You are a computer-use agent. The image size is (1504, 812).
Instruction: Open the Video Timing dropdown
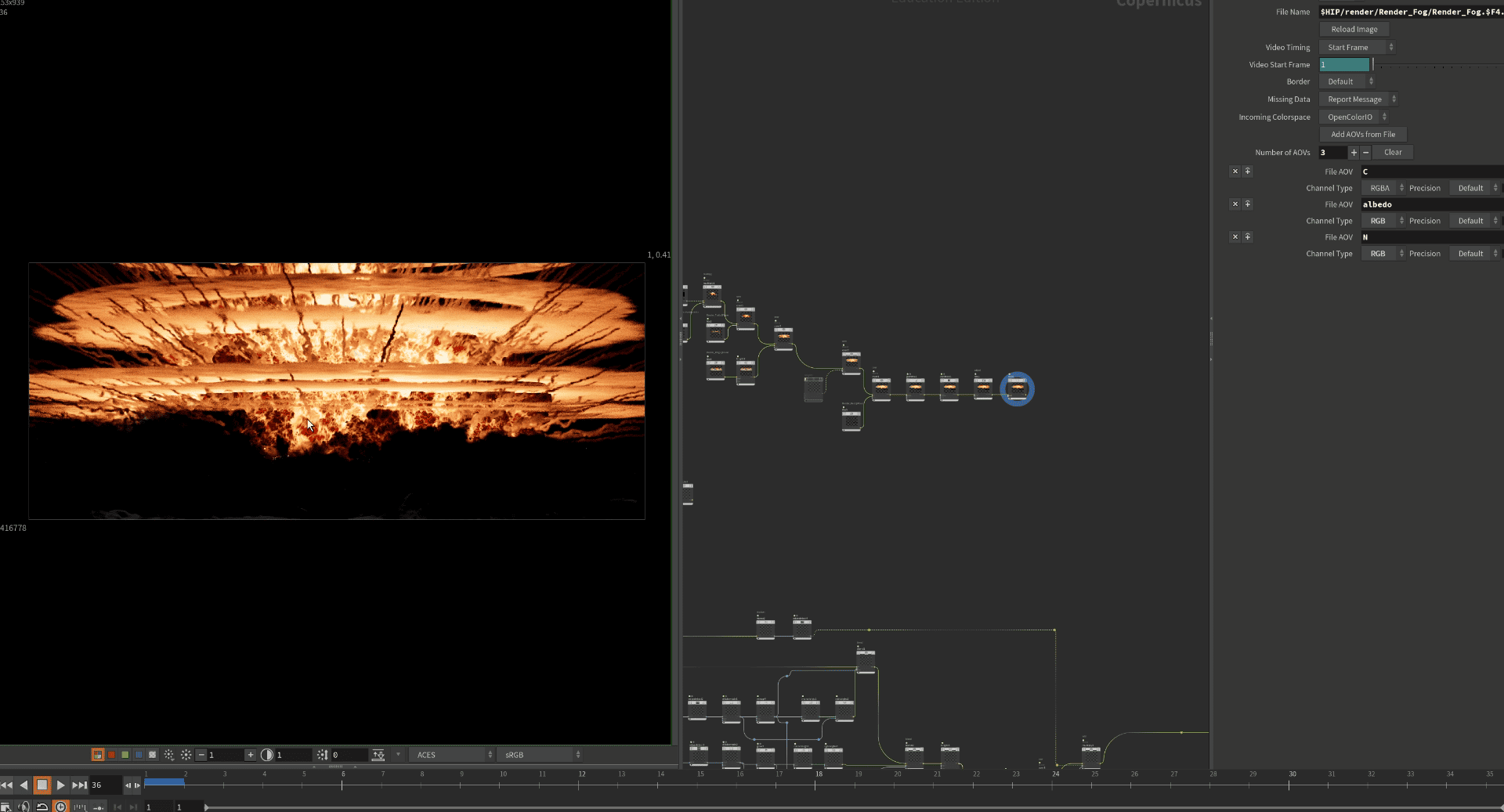pos(1357,47)
